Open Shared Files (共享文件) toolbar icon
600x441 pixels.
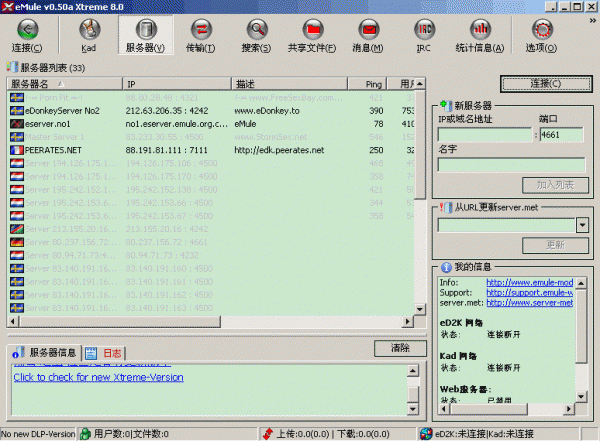(313, 29)
